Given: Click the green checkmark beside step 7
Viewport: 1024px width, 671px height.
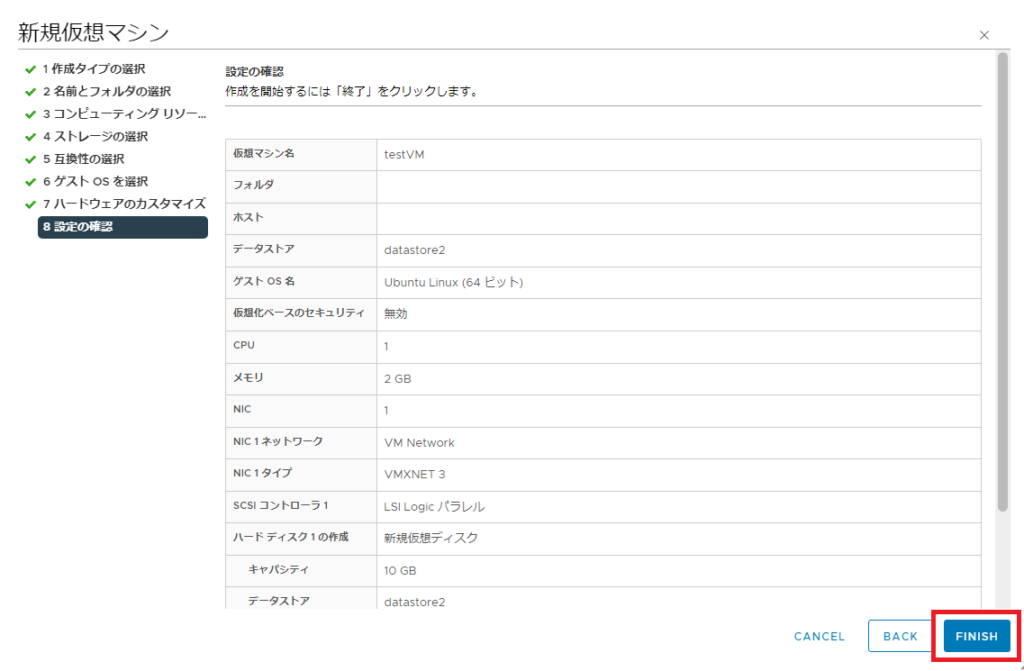Looking at the screenshot, I should 30,205.
